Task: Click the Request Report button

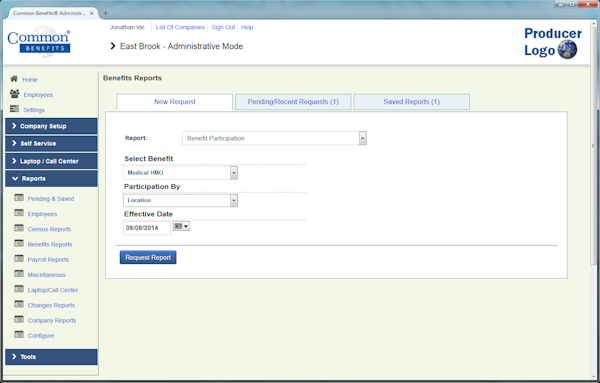Action: pos(148,258)
